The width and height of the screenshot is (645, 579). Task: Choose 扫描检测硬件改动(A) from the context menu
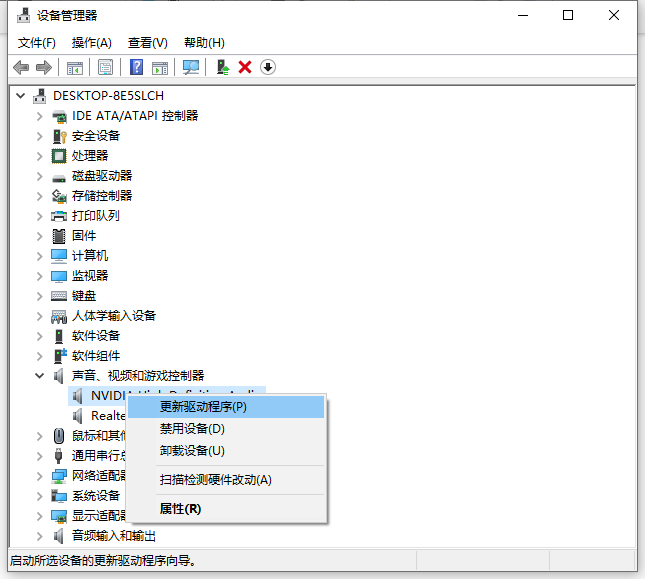215,480
